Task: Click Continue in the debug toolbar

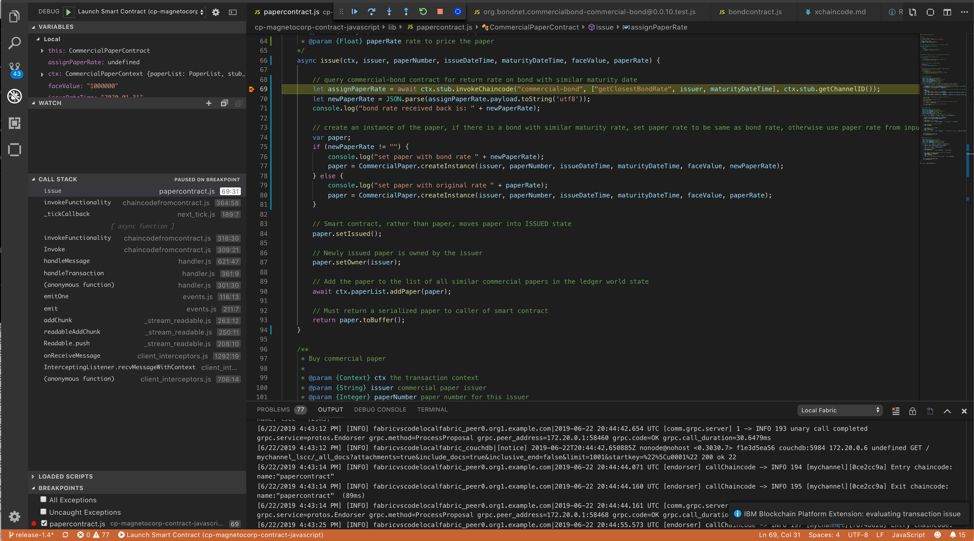Action: [354, 12]
